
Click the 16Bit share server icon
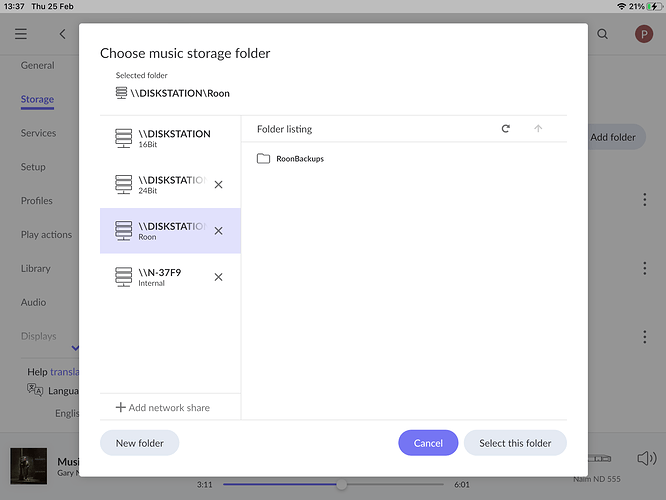(x=124, y=138)
